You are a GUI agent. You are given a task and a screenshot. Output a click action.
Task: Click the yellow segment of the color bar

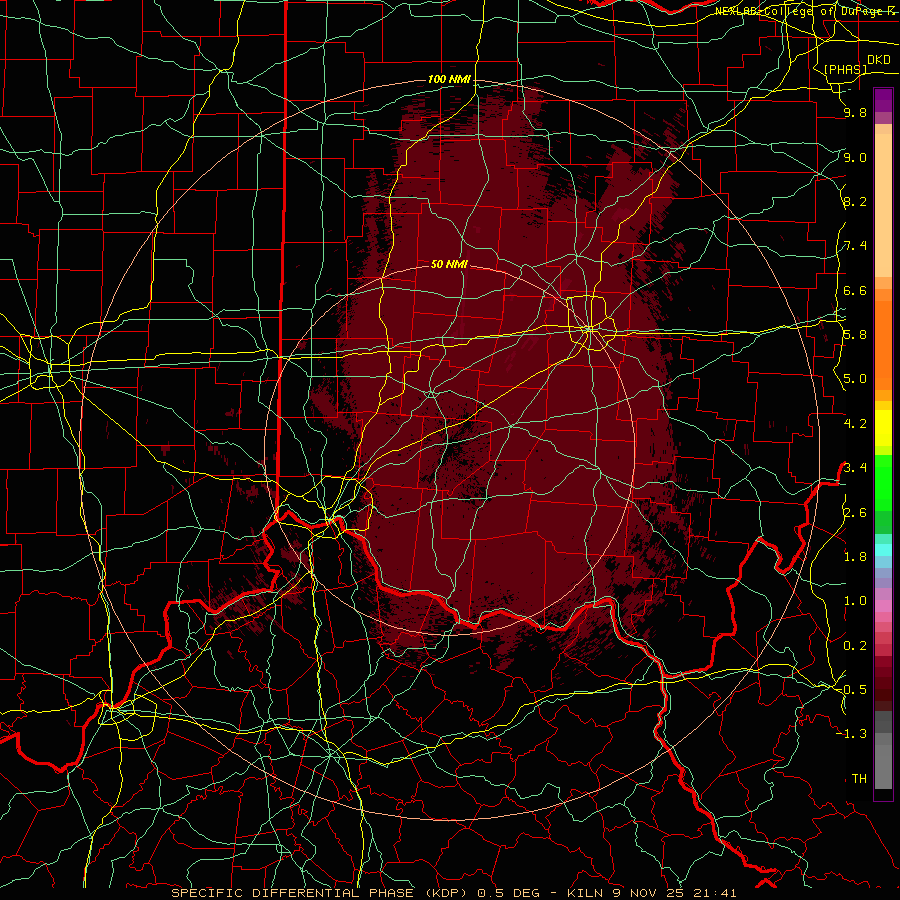tap(883, 428)
